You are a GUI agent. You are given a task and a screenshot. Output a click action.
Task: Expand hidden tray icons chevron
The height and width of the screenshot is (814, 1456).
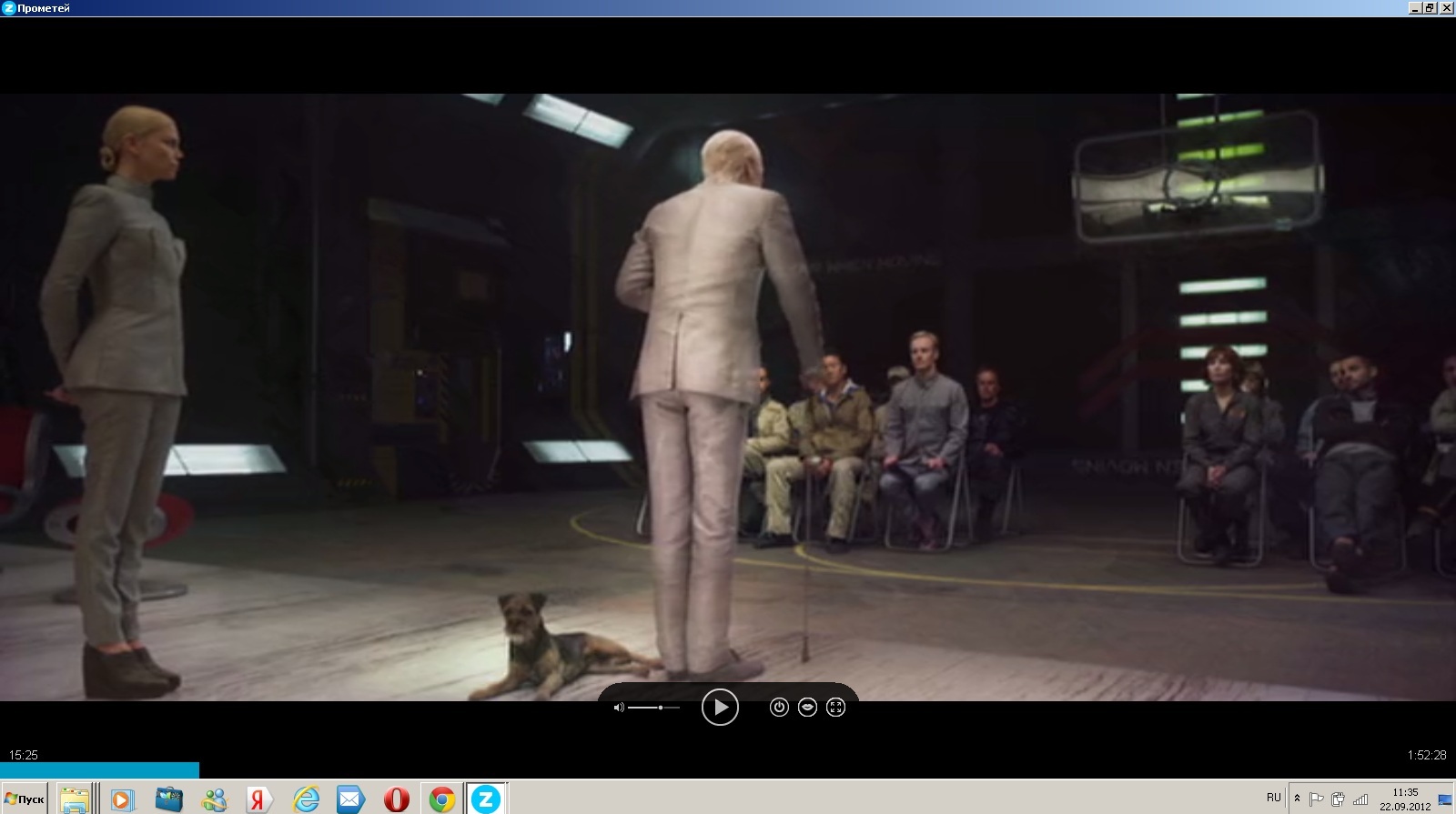1298,799
